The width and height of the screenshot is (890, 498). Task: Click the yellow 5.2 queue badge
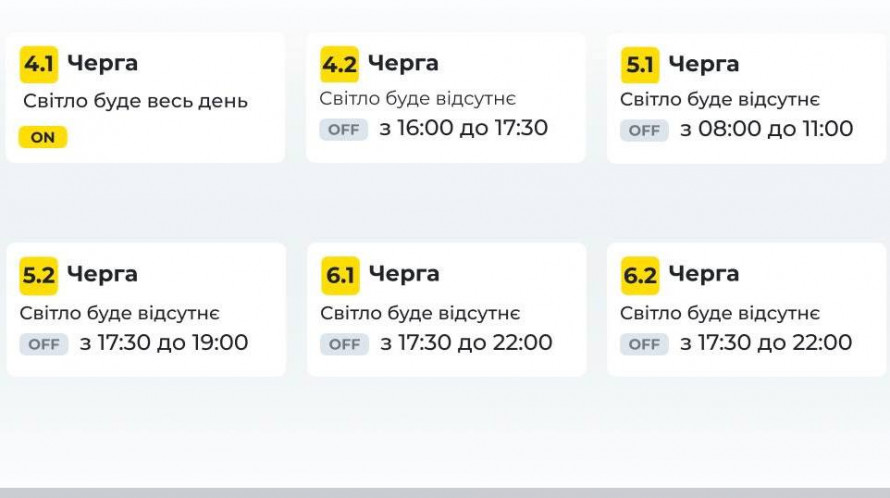pos(39,275)
